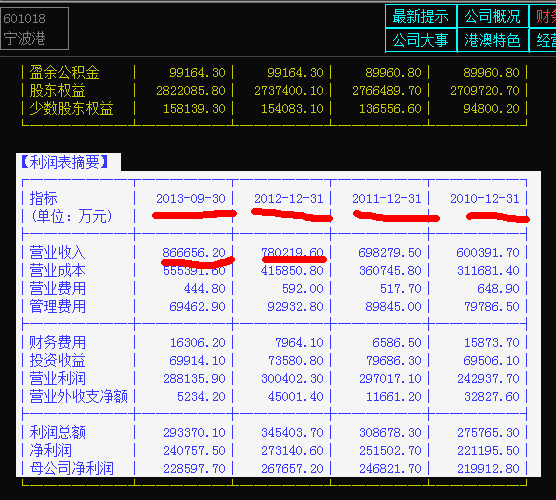Select financial expense value 16306.20

(x=198, y=343)
